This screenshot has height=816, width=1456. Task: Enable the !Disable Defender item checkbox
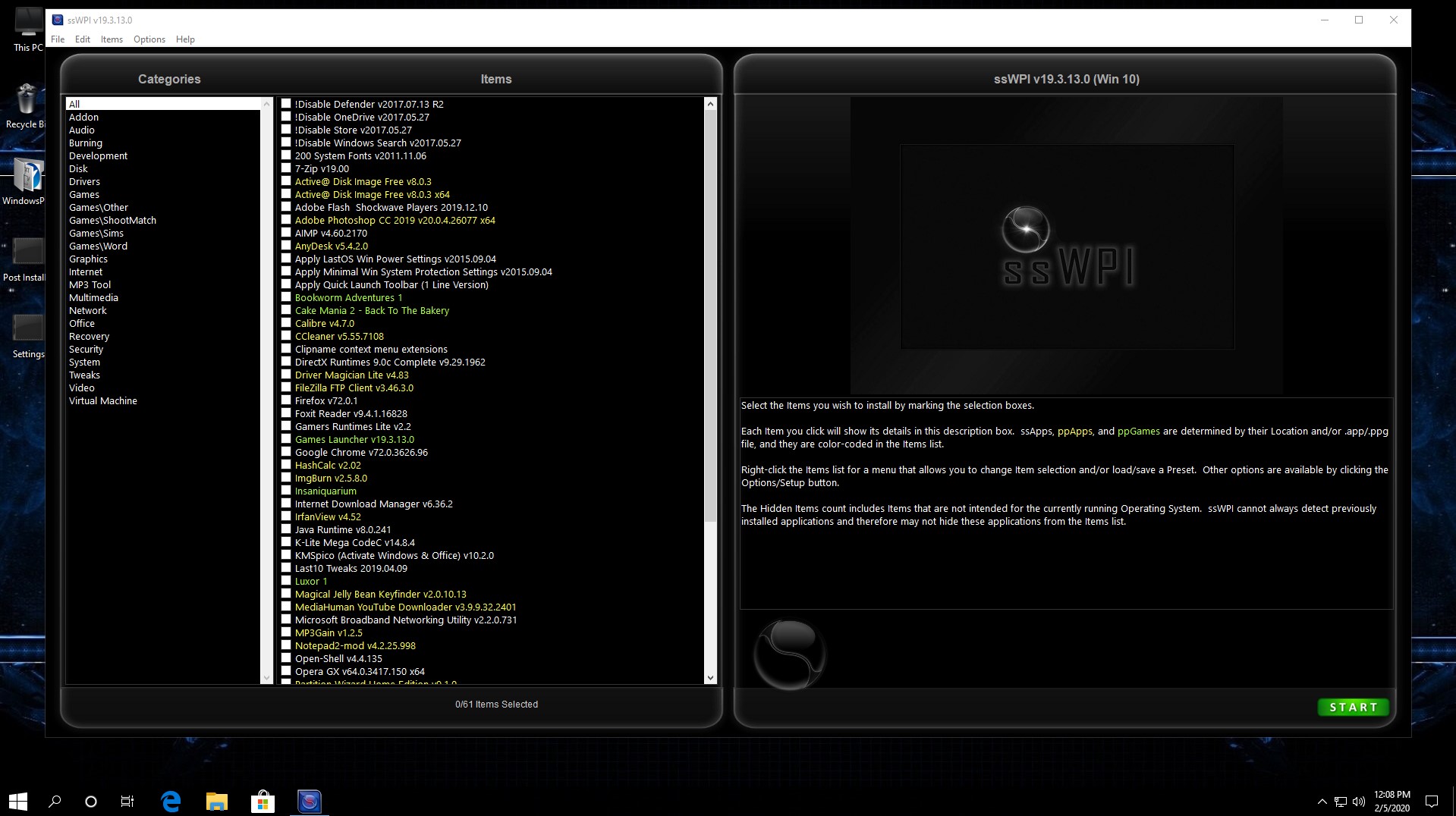click(x=286, y=104)
